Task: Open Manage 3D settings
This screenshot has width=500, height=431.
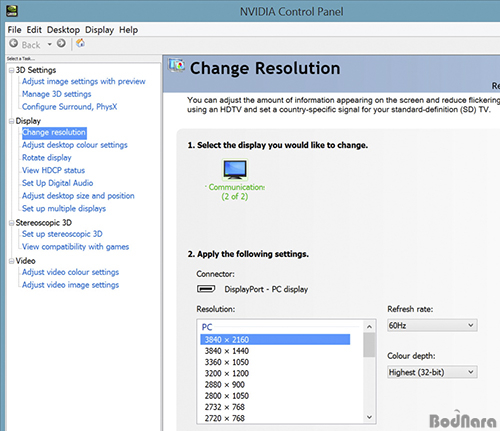Action: [57, 94]
